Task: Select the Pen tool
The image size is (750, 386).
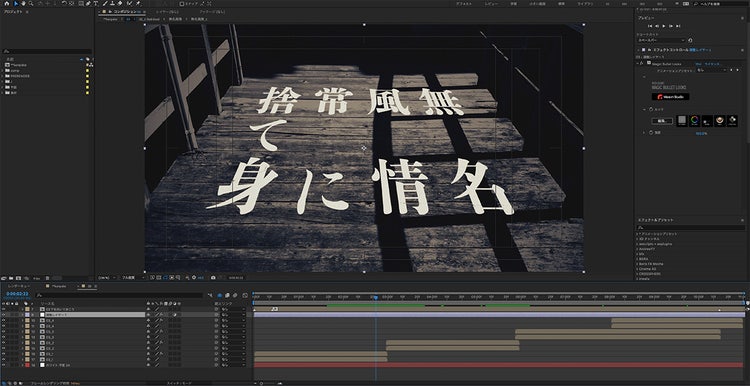Action: 88,3
